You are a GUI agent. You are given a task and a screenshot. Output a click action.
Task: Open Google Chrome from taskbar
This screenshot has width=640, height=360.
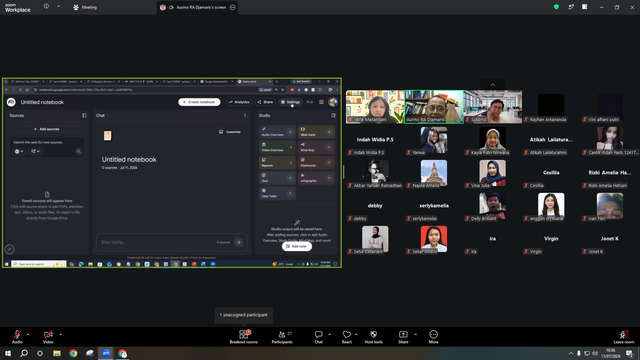pos(73,353)
